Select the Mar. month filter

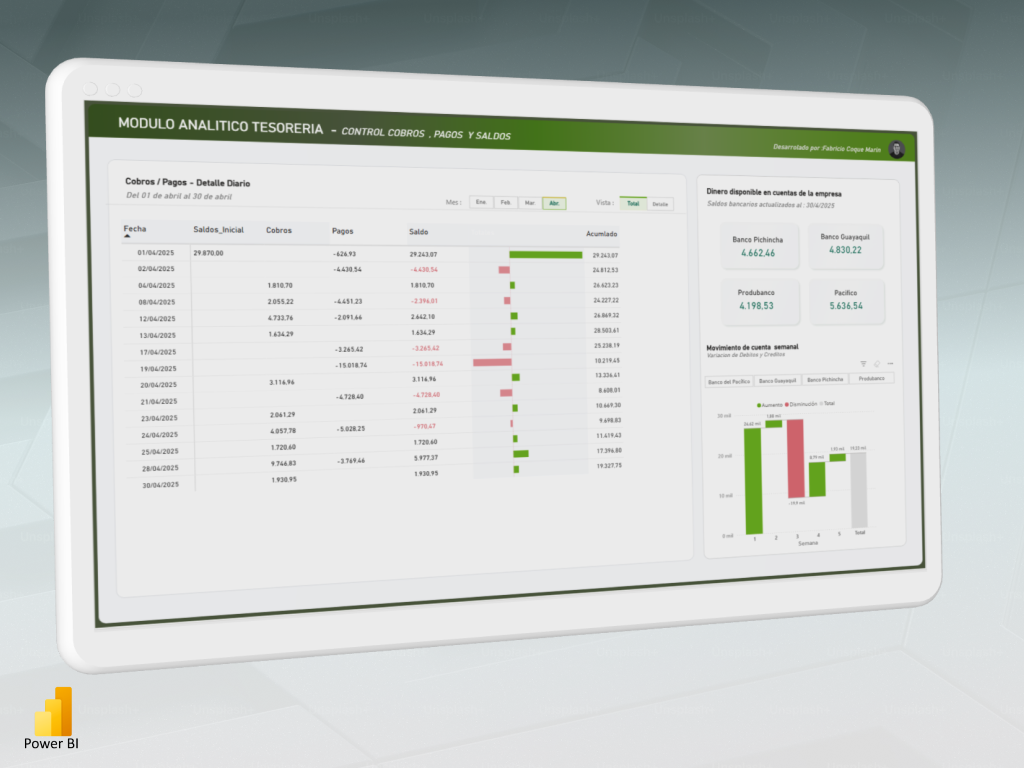530,203
